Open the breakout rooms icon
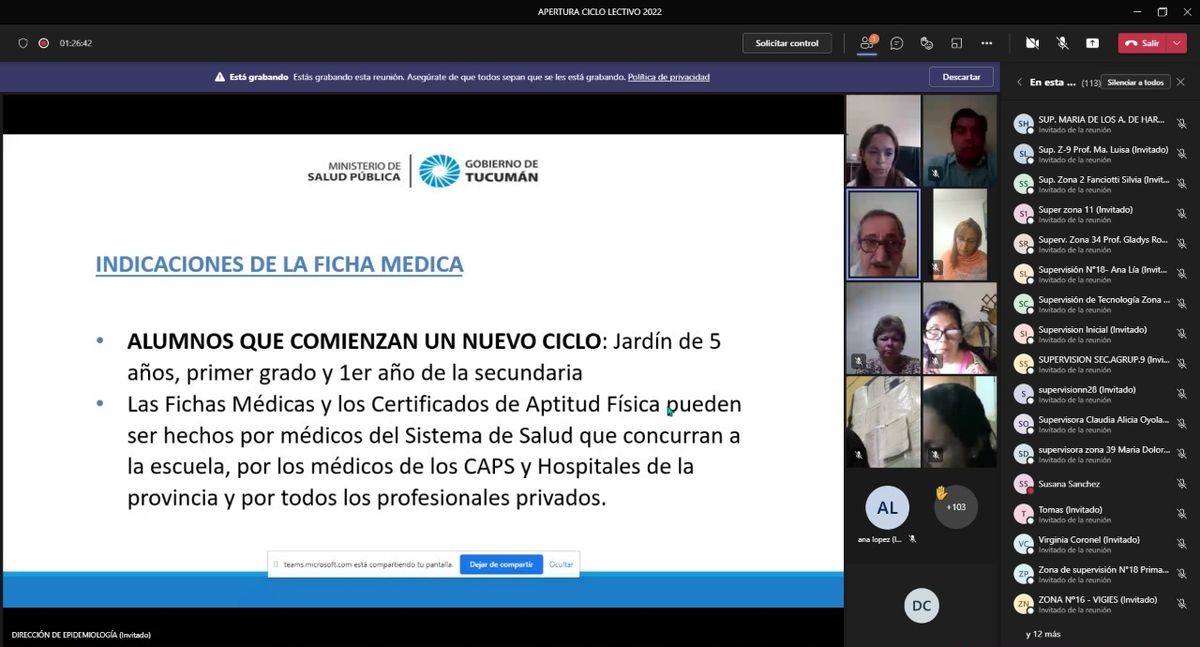This screenshot has height=647, width=1200. [x=956, y=43]
